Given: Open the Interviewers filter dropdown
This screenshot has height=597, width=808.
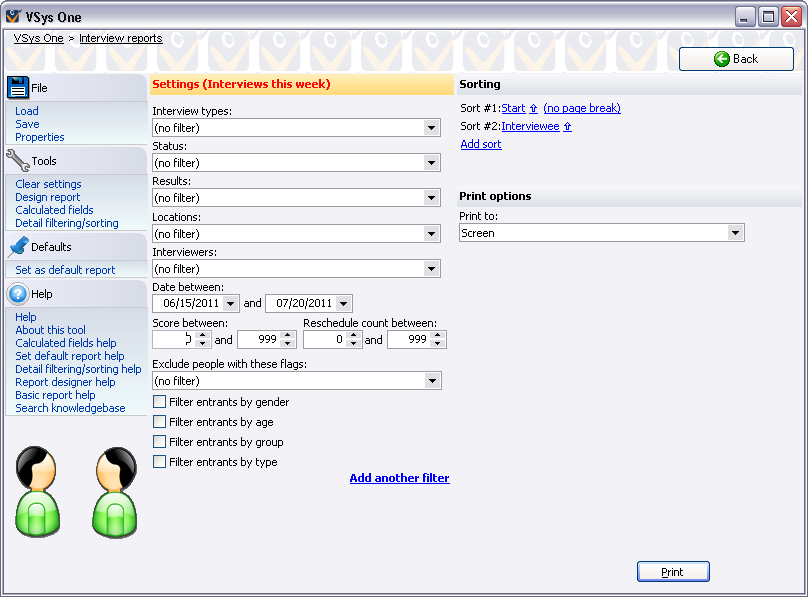Looking at the screenshot, I should 431,269.
